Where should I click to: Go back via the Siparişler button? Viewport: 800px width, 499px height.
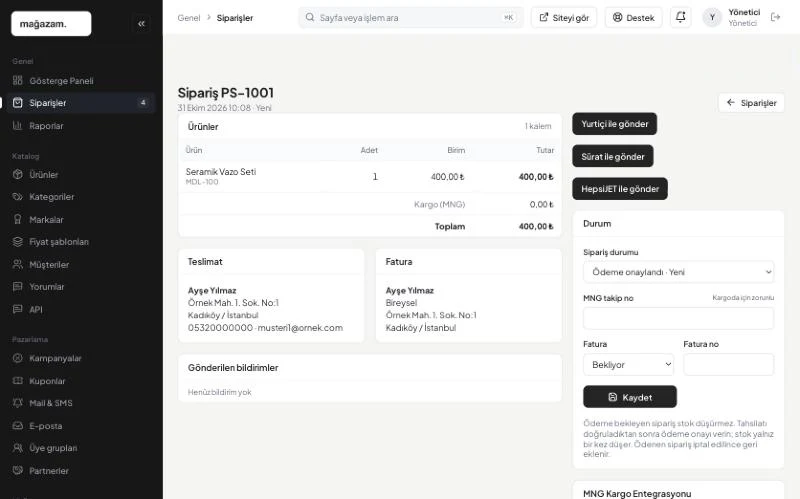751,103
